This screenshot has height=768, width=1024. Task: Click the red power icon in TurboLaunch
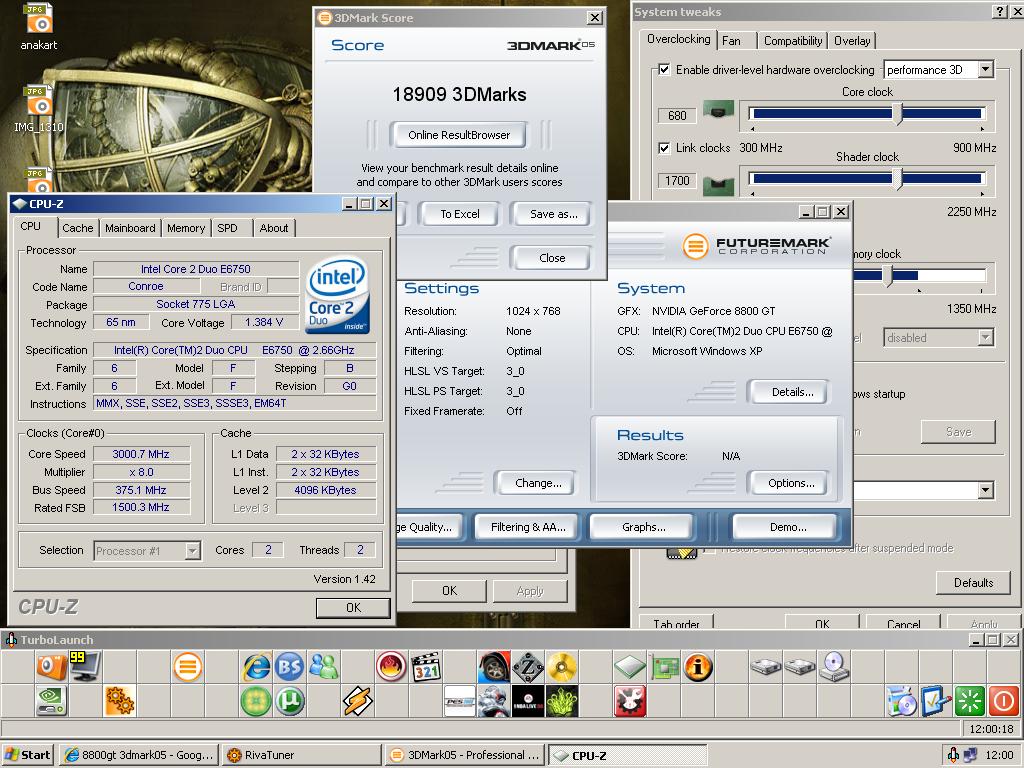(x=1004, y=701)
